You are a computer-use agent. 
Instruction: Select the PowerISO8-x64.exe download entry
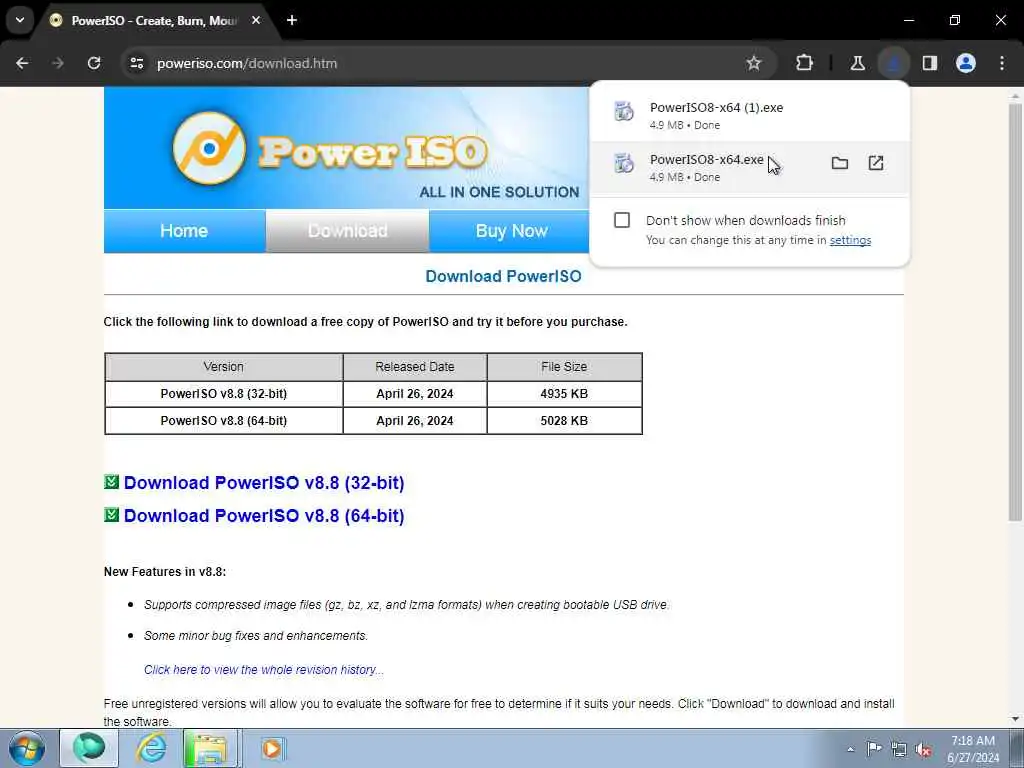[749, 168]
